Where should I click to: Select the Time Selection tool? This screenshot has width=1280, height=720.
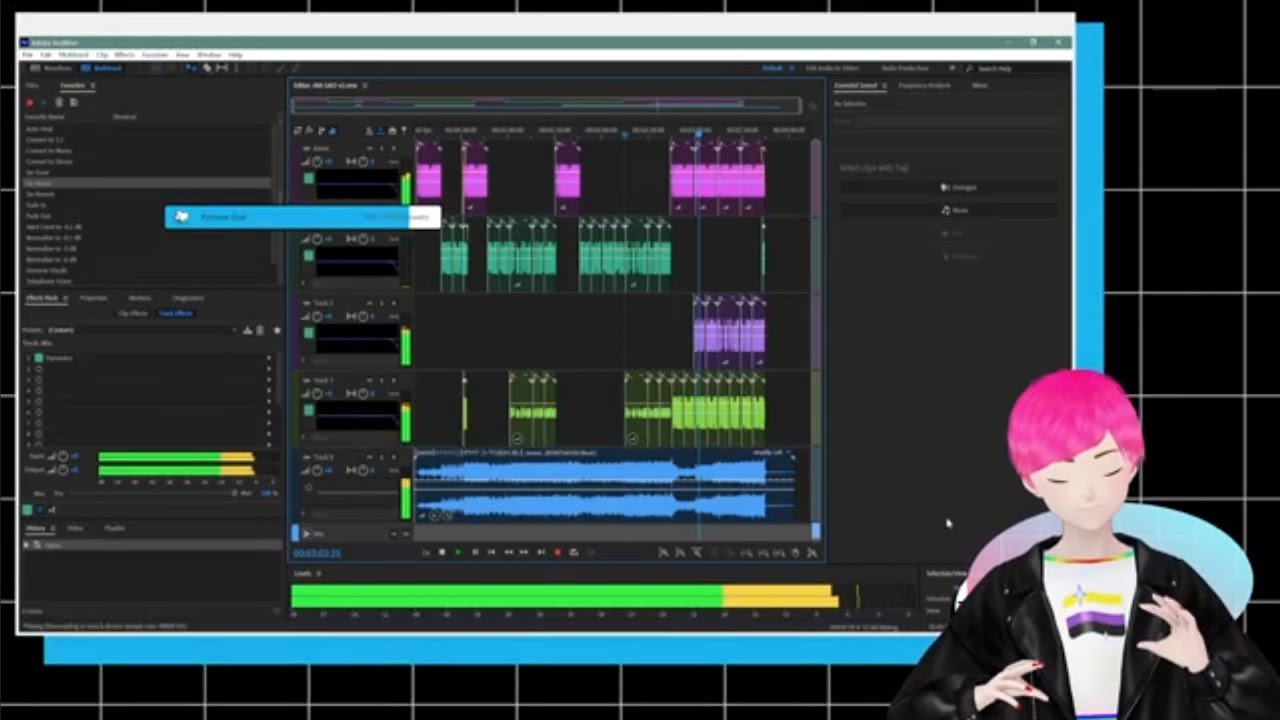[x=237, y=68]
